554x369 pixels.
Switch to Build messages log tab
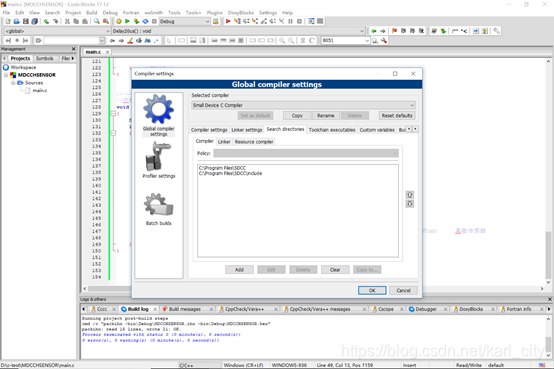tap(184, 309)
